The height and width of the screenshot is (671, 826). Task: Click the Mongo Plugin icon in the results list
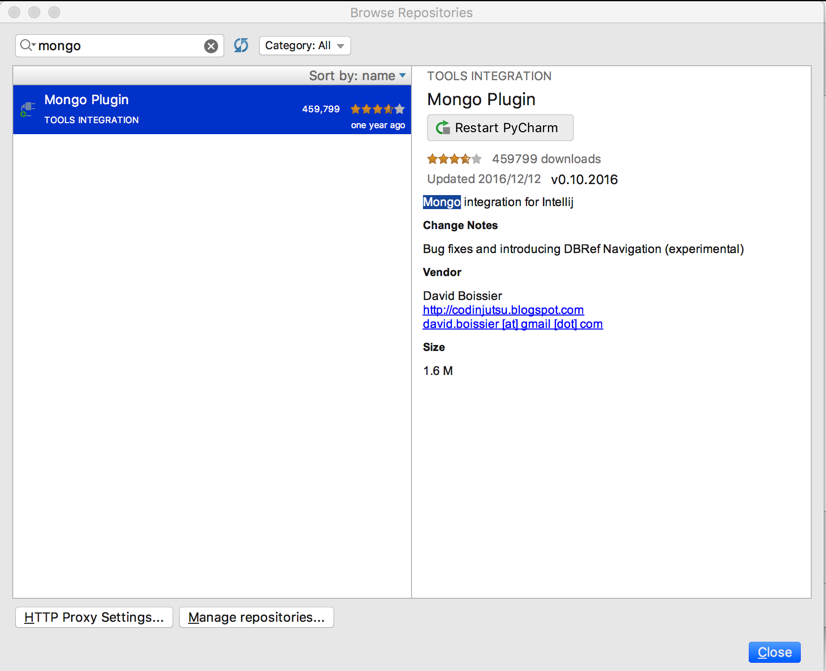point(27,109)
